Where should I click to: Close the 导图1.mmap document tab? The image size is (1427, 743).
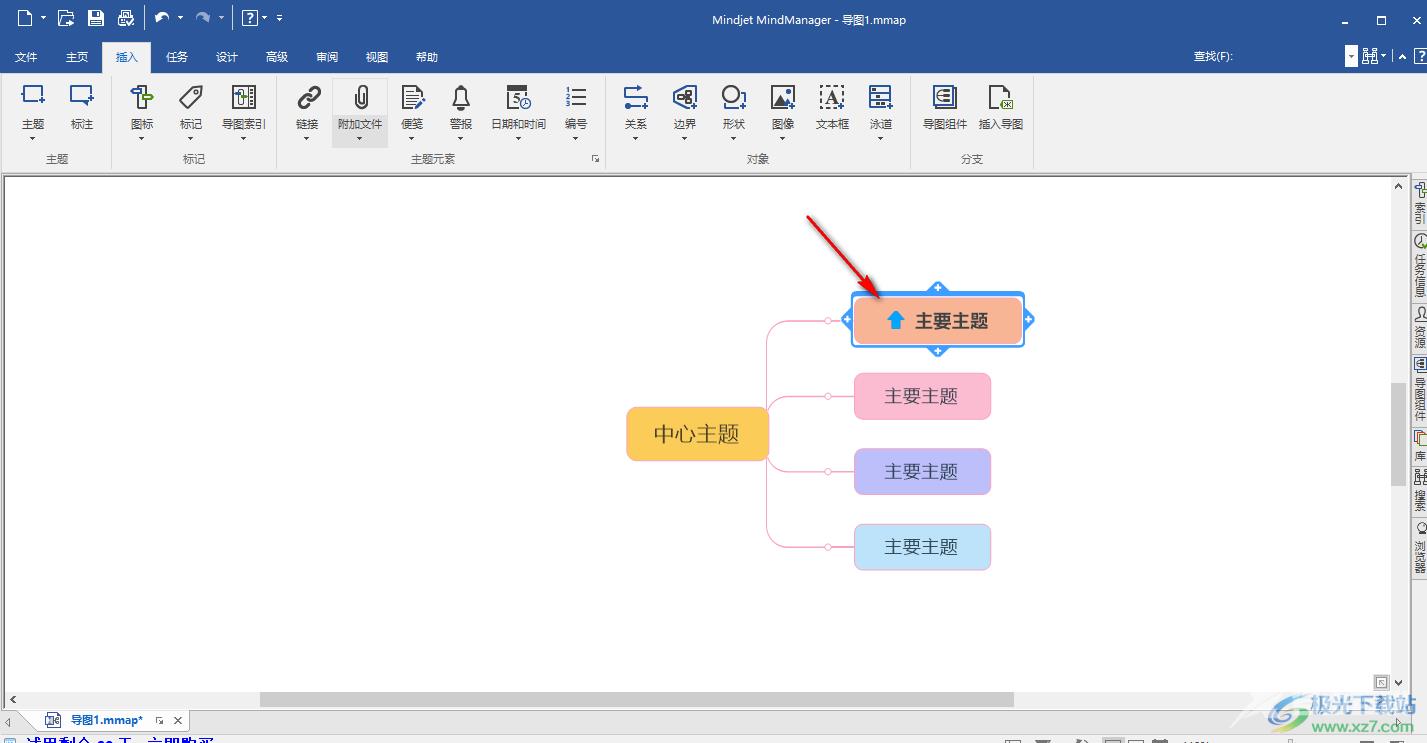coord(178,720)
